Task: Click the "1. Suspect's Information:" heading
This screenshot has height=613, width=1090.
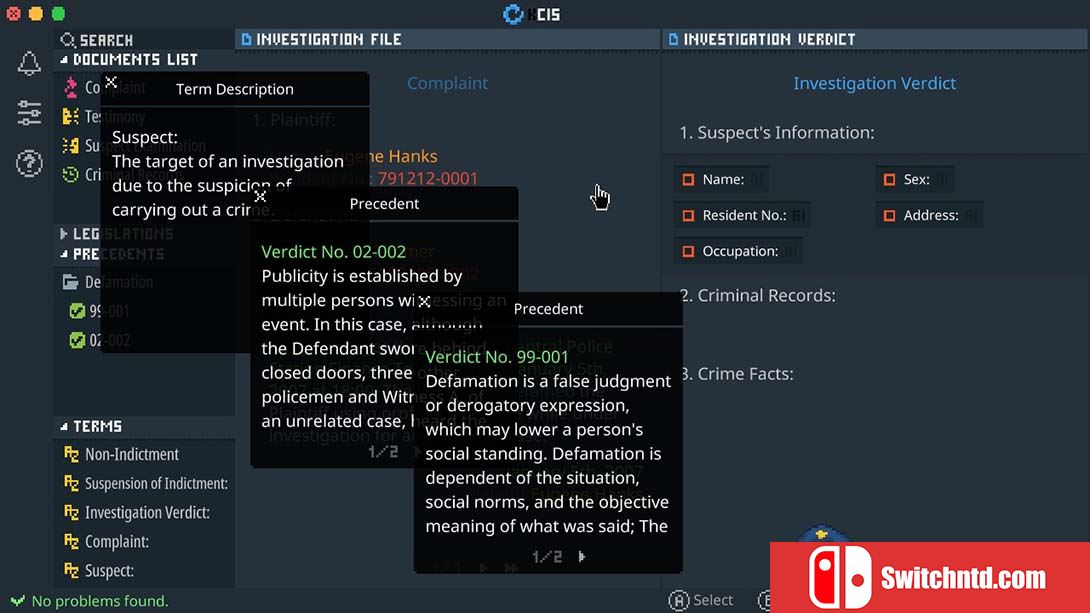Action: click(776, 133)
